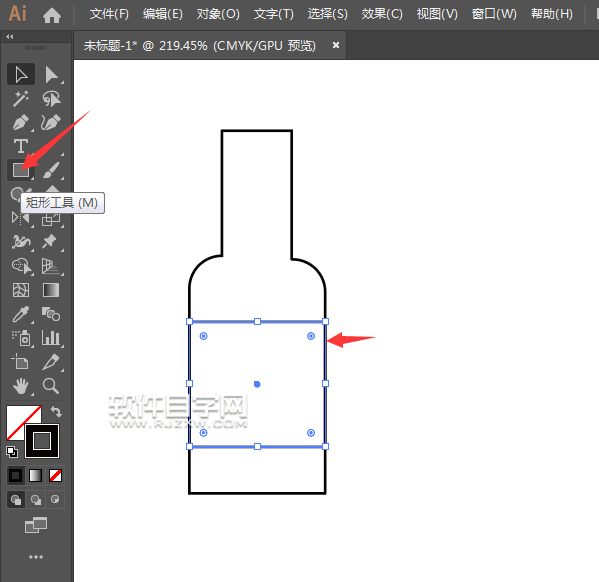Click the Stroke color swatch
This screenshot has height=582, width=599.
point(42,441)
